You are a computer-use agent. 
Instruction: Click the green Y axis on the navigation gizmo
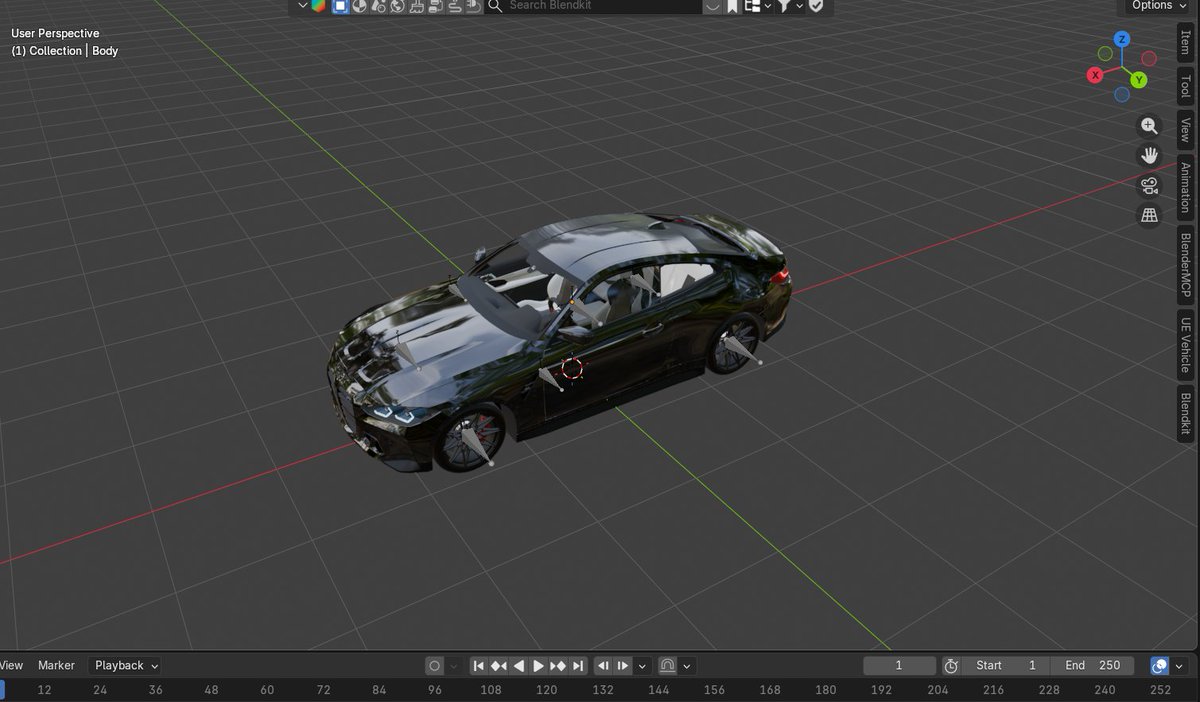(1139, 80)
